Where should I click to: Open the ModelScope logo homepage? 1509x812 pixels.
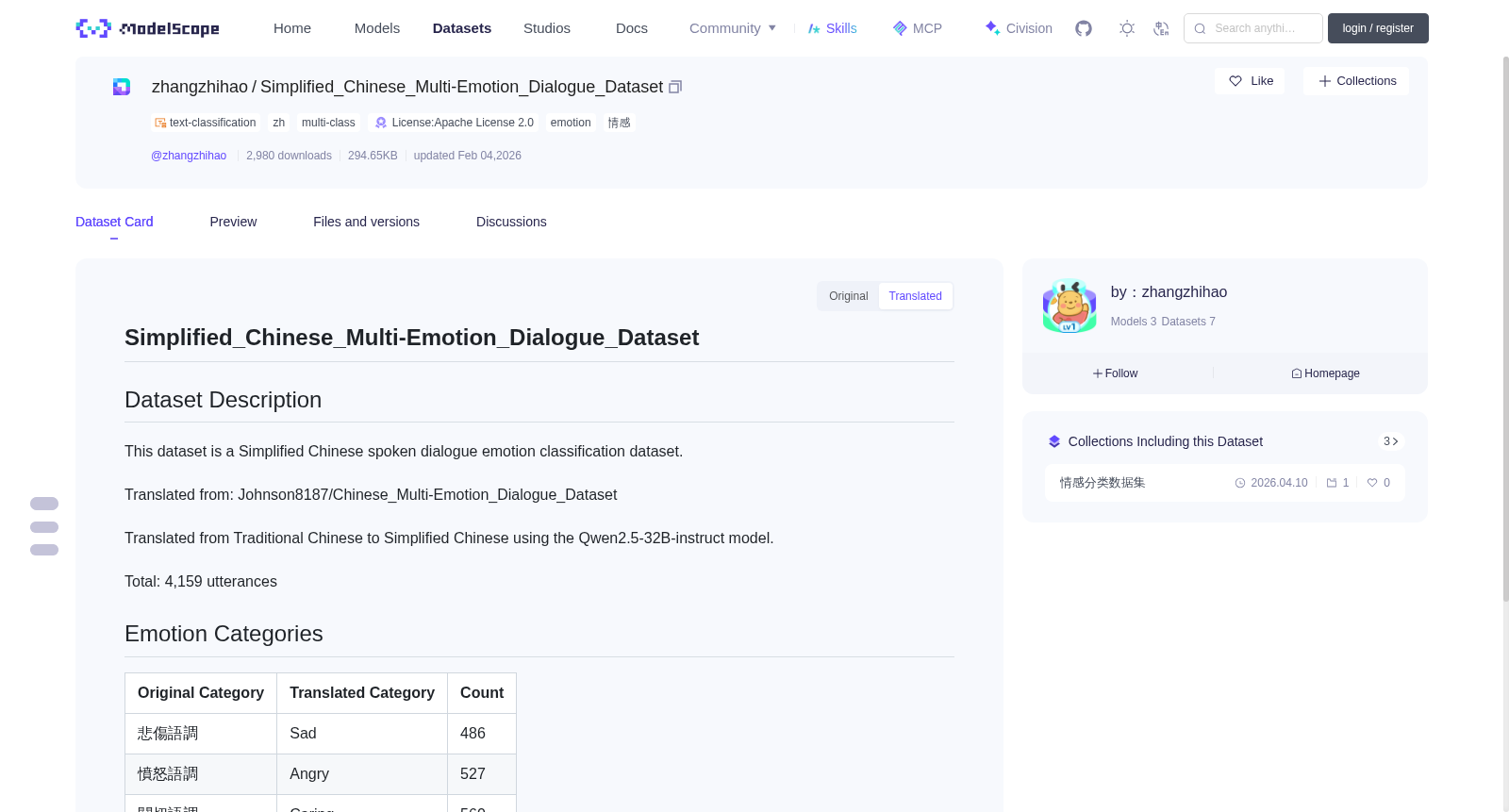tap(147, 28)
